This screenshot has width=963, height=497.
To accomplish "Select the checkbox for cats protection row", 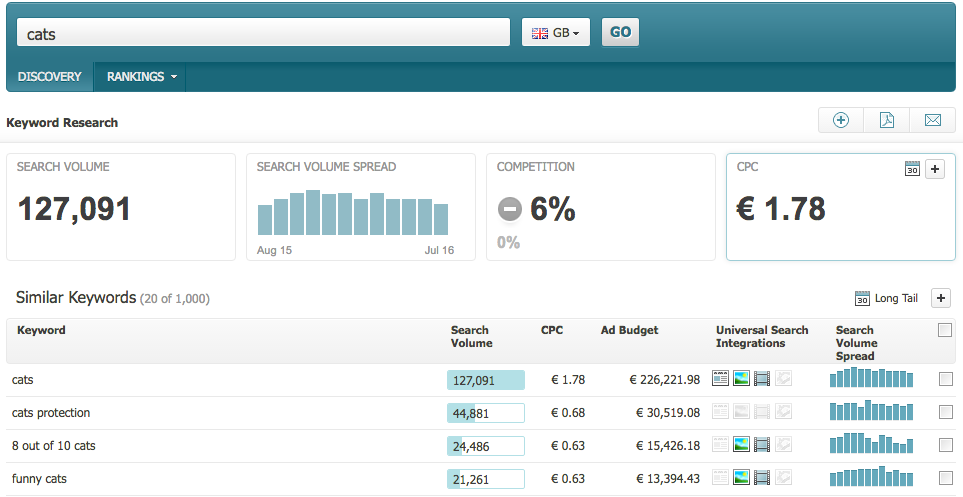I will click(946, 412).
